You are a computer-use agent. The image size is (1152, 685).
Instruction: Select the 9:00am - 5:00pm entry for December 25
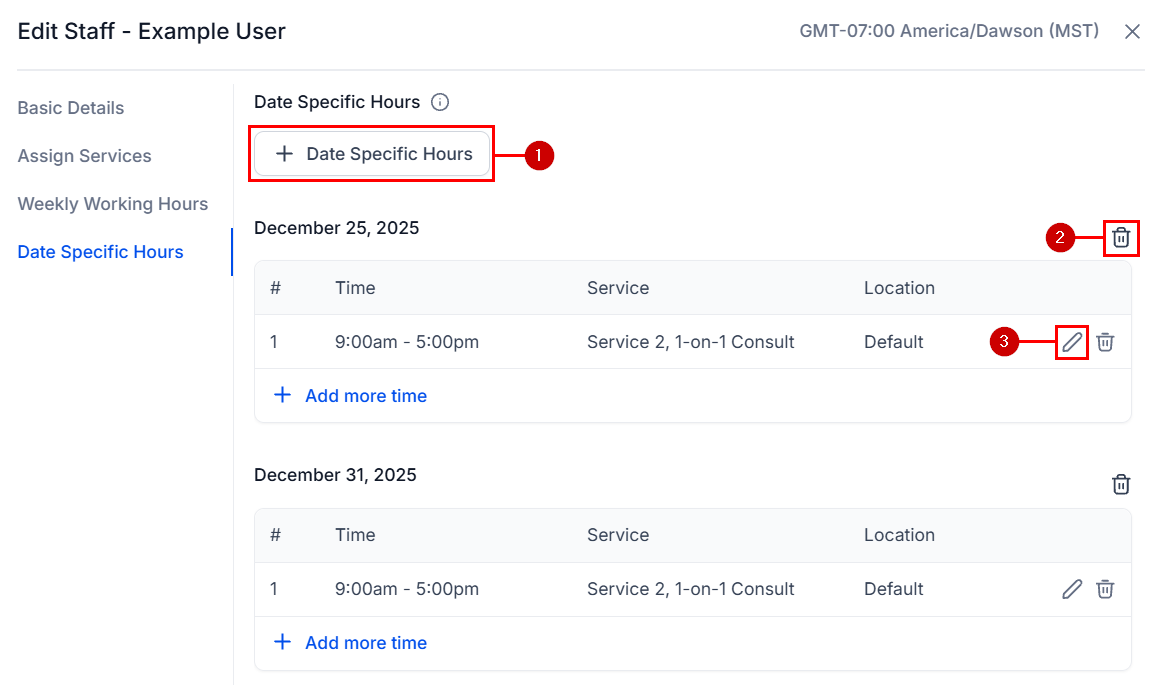click(406, 342)
